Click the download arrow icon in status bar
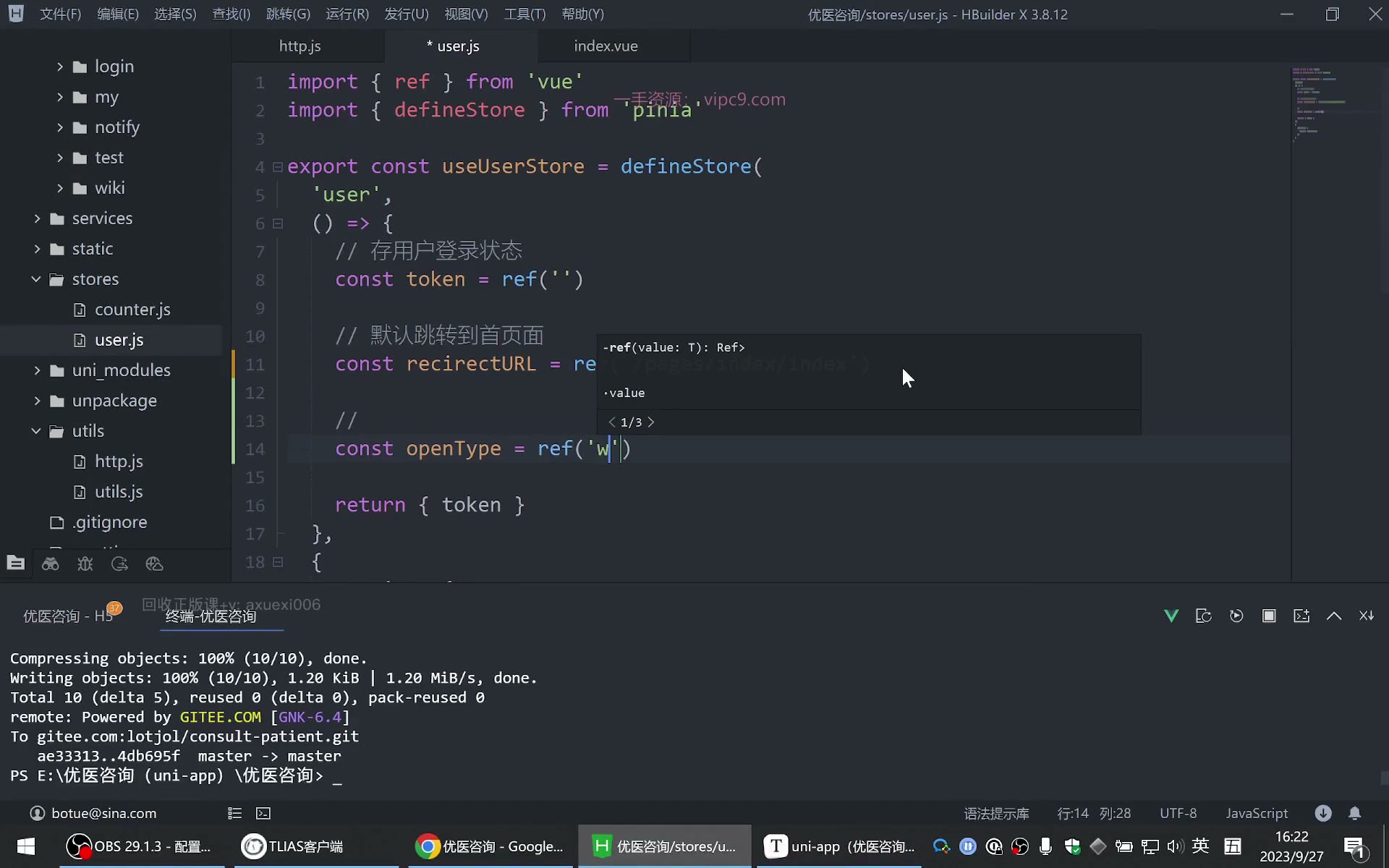The image size is (1389, 868). pos(1323,813)
